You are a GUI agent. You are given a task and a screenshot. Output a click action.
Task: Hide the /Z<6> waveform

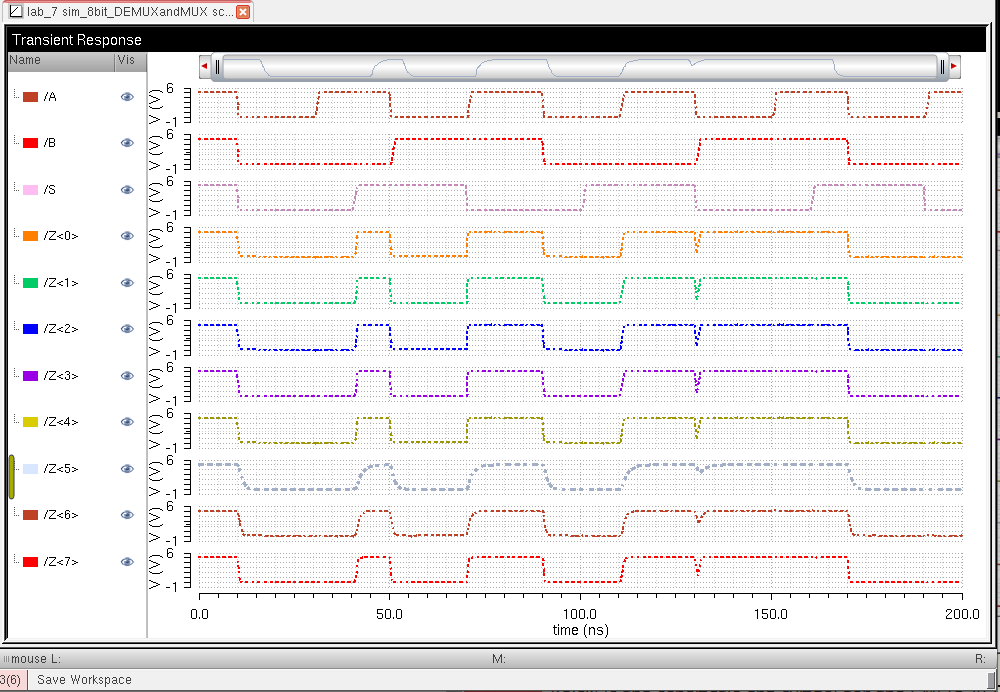(x=127, y=515)
